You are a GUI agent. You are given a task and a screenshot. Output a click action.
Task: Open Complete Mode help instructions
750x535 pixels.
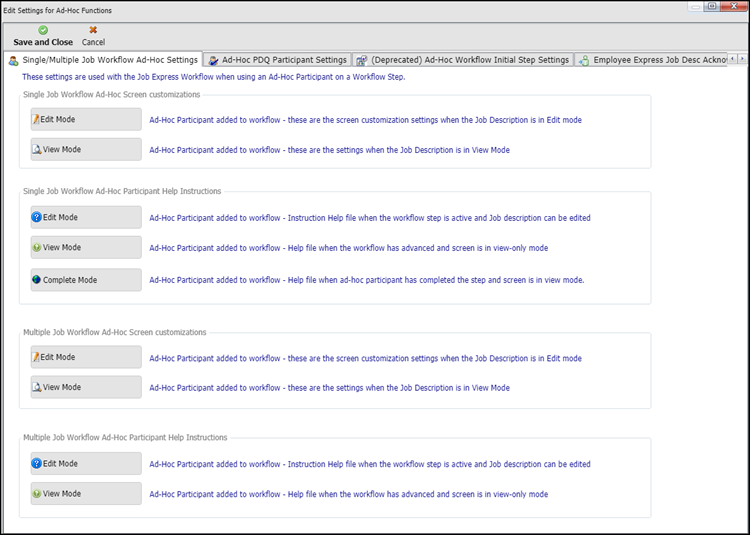tap(86, 280)
